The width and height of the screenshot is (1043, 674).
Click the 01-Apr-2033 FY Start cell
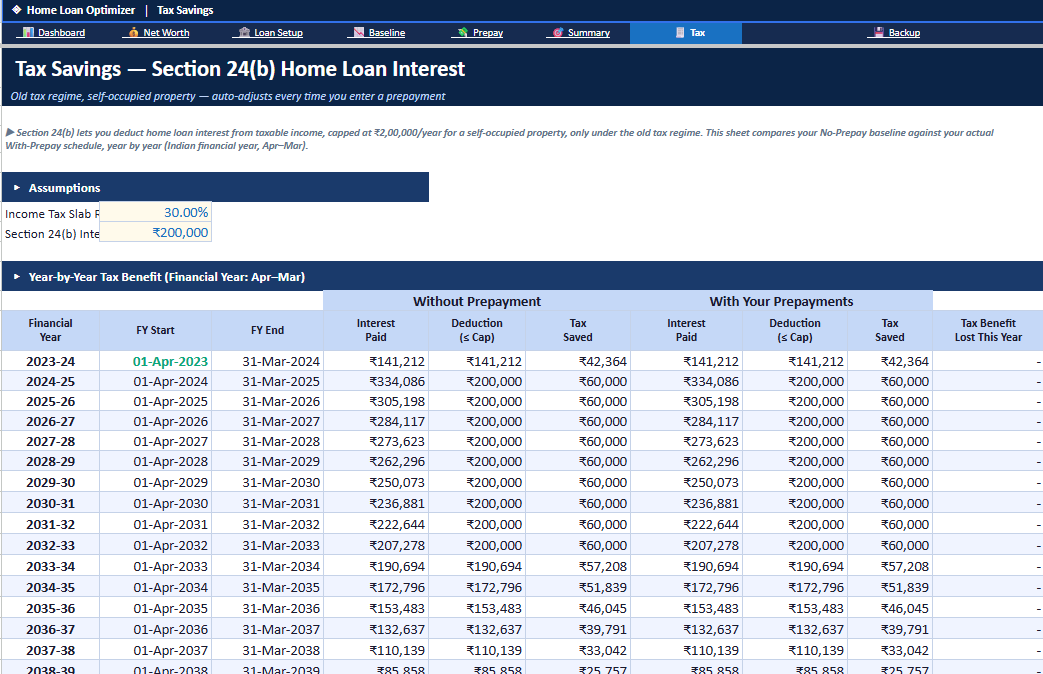pyautogui.click(x=156, y=566)
